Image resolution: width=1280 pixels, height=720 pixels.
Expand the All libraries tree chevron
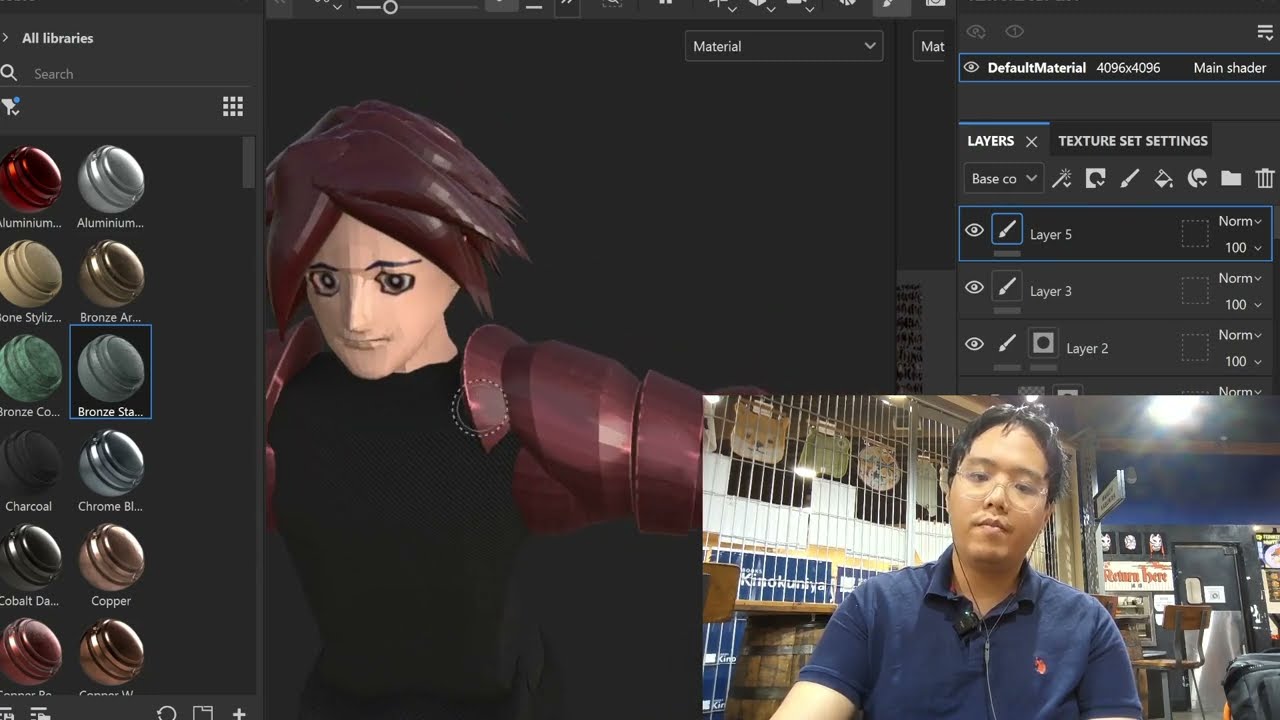tap(6, 38)
